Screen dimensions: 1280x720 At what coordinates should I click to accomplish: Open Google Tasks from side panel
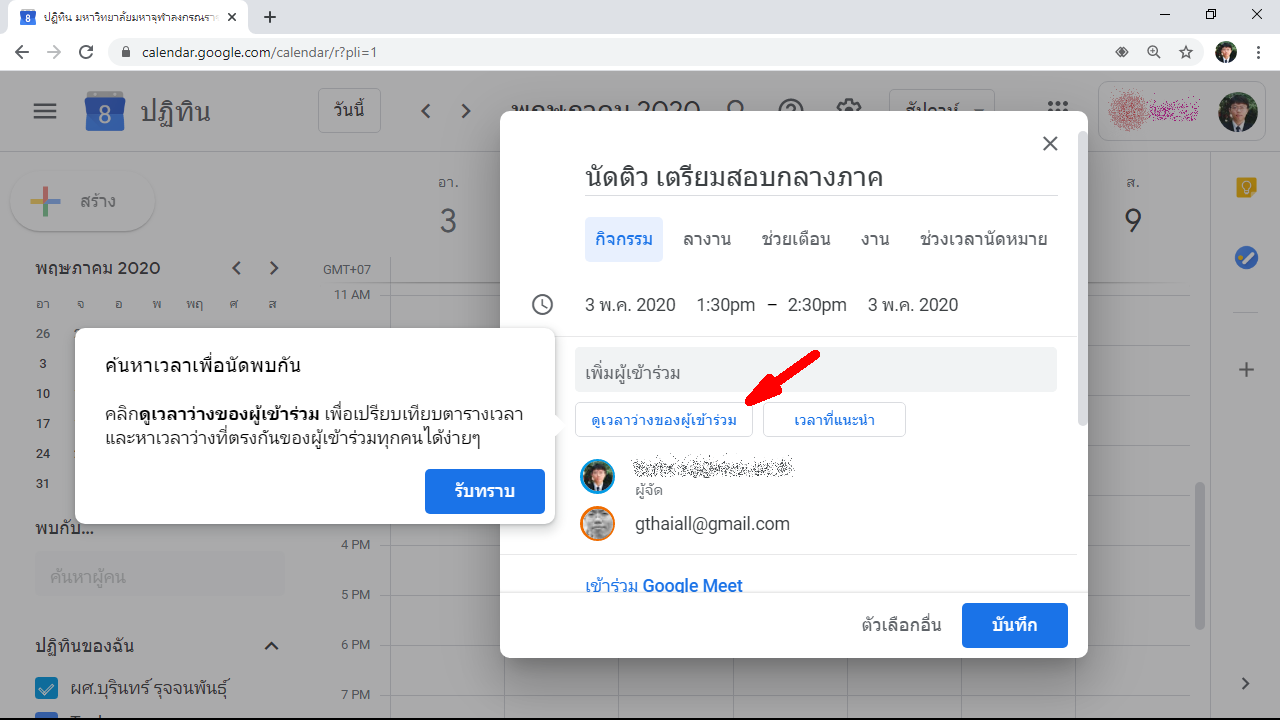pos(1246,258)
